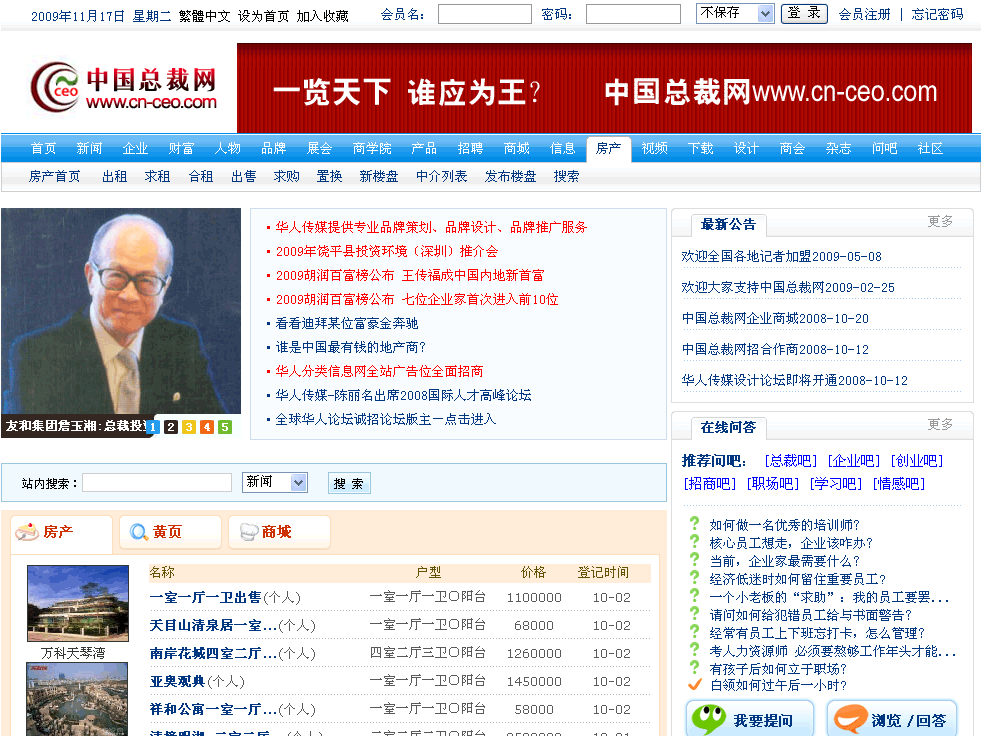This screenshot has width=983, height=736.
Task: Open question 经济低迷时如何留住重要员工?
Action: click(797, 579)
